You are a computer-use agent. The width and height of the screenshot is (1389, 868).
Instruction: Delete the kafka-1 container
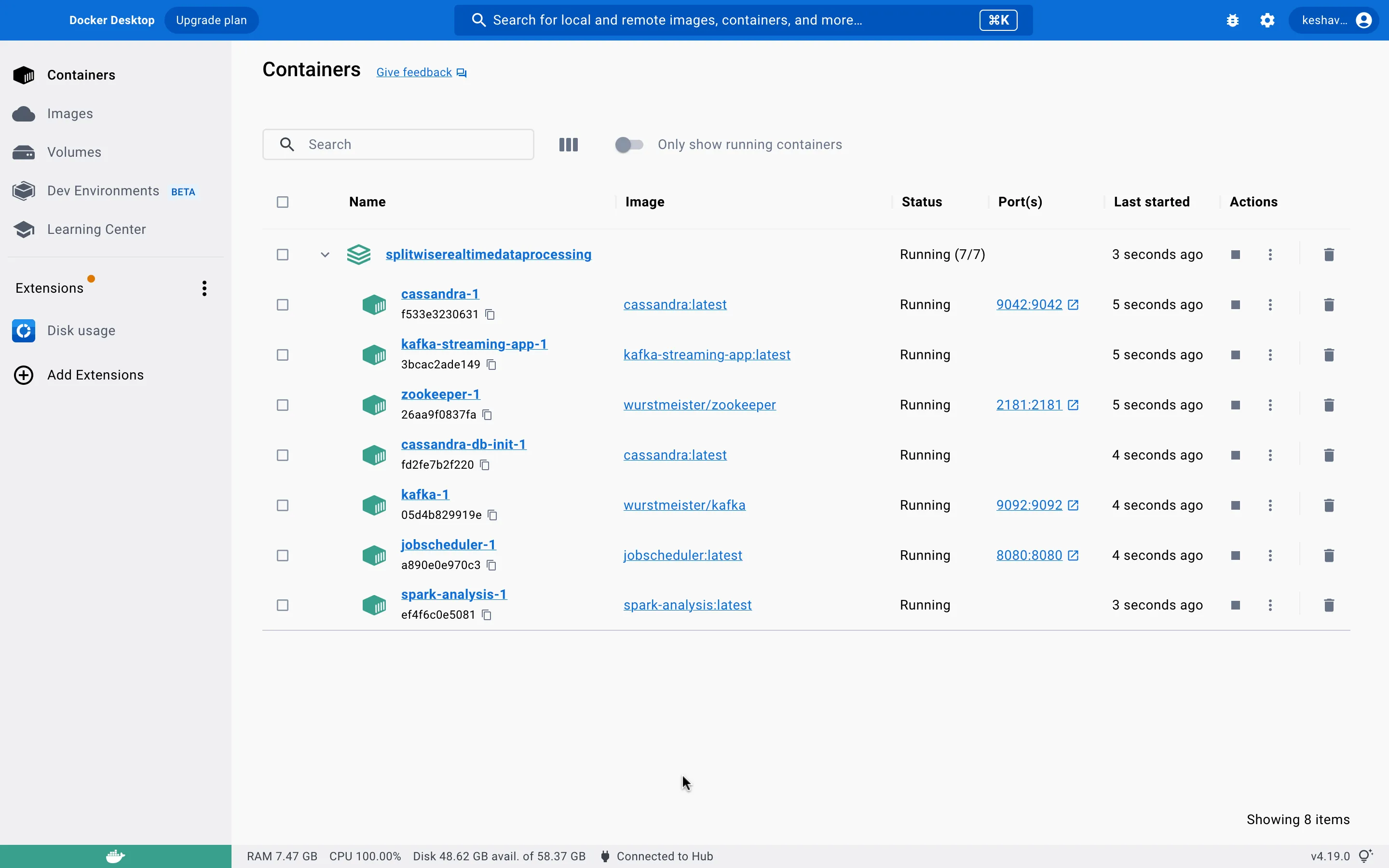pyautogui.click(x=1329, y=505)
